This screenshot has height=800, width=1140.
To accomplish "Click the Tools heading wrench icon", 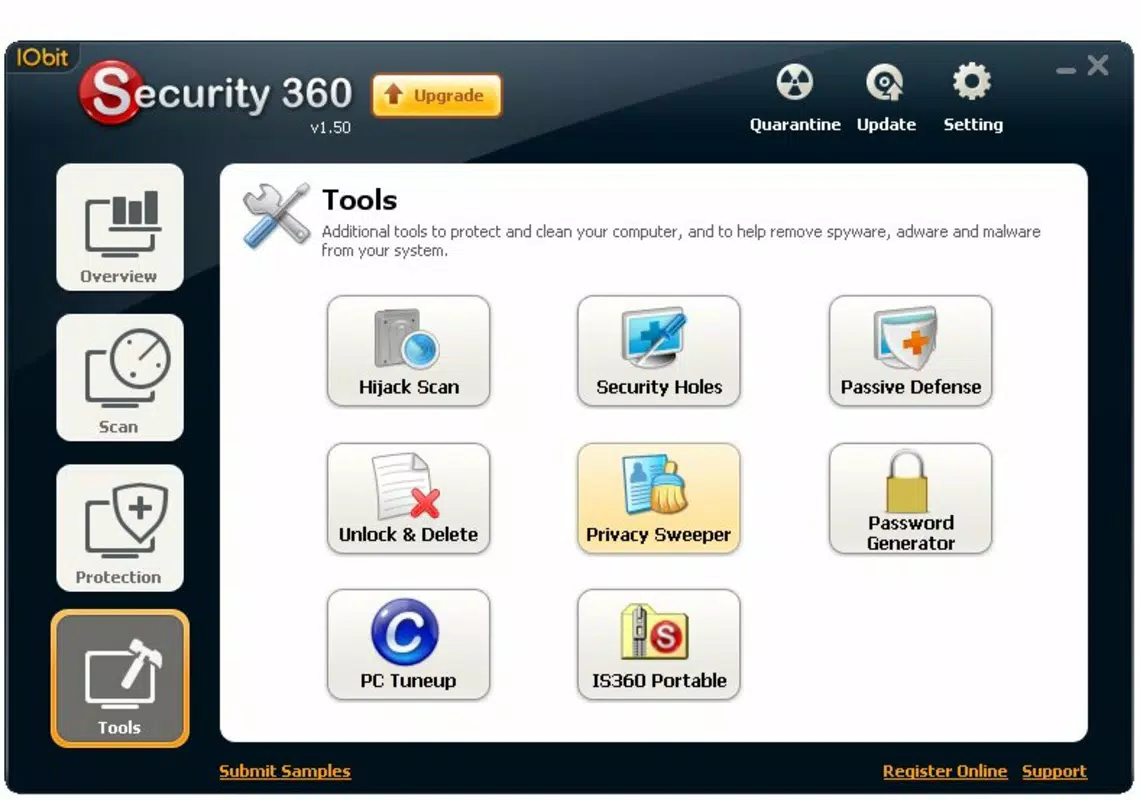I will [276, 215].
